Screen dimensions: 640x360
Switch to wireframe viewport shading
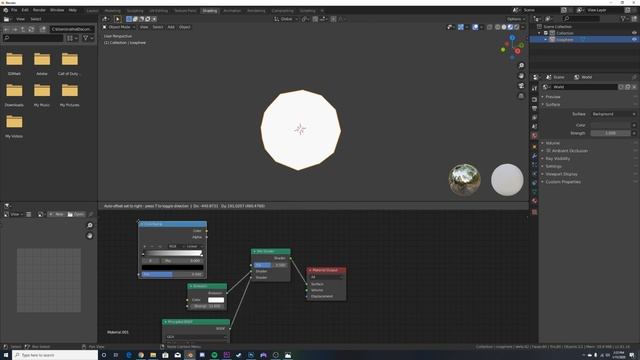[x=498, y=27]
